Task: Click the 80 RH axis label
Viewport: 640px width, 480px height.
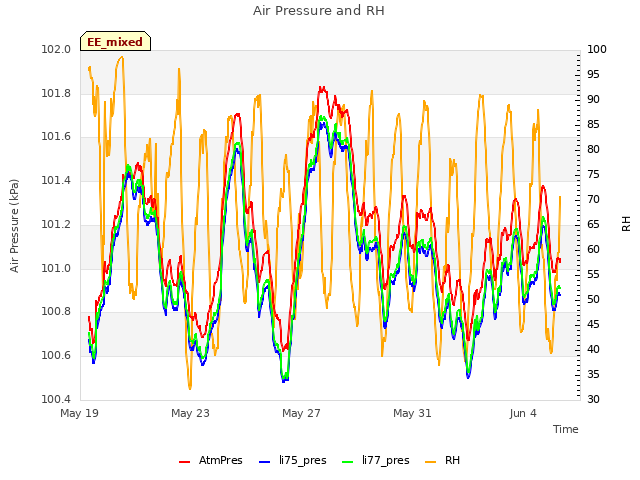Action: click(593, 149)
